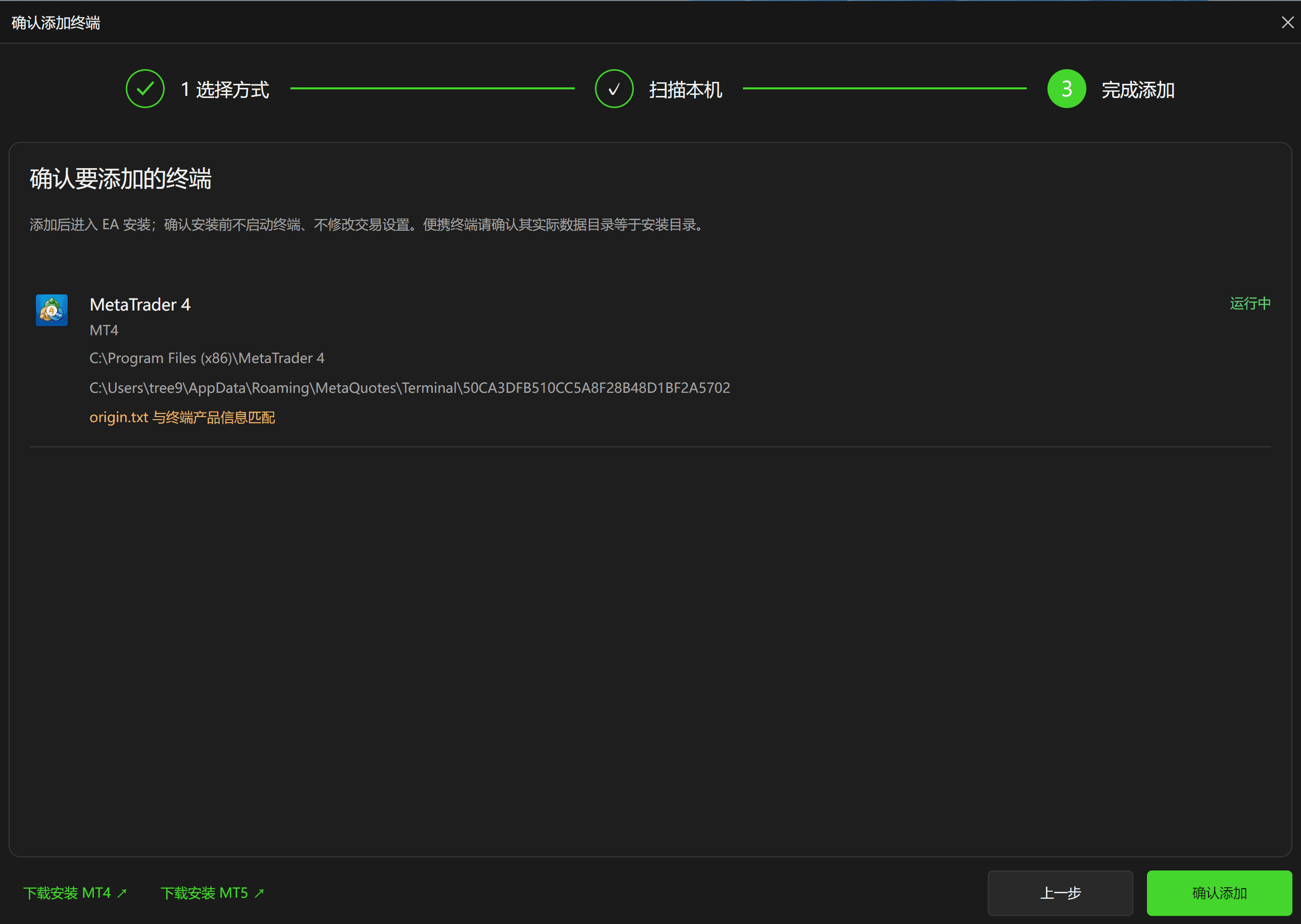The width and height of the screenshot is (1301, 924).
Task: Click the path C:\Program Files (x86)\MetaTrader 4
Action: point(207,358)
